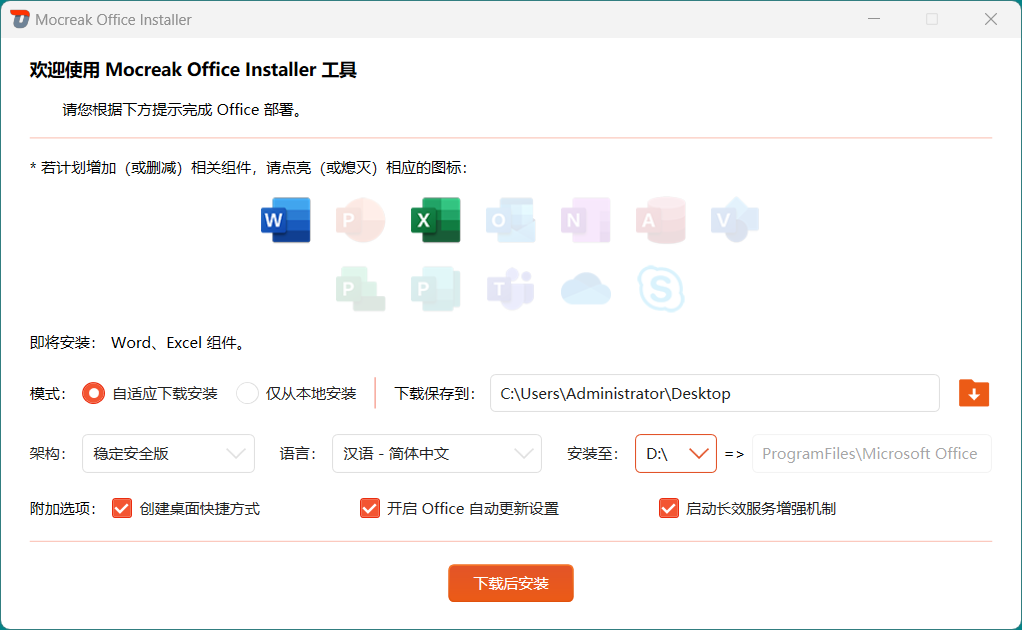Click the orange download folder browse icon
This screenshot has width=1022, height=630.
974,393
